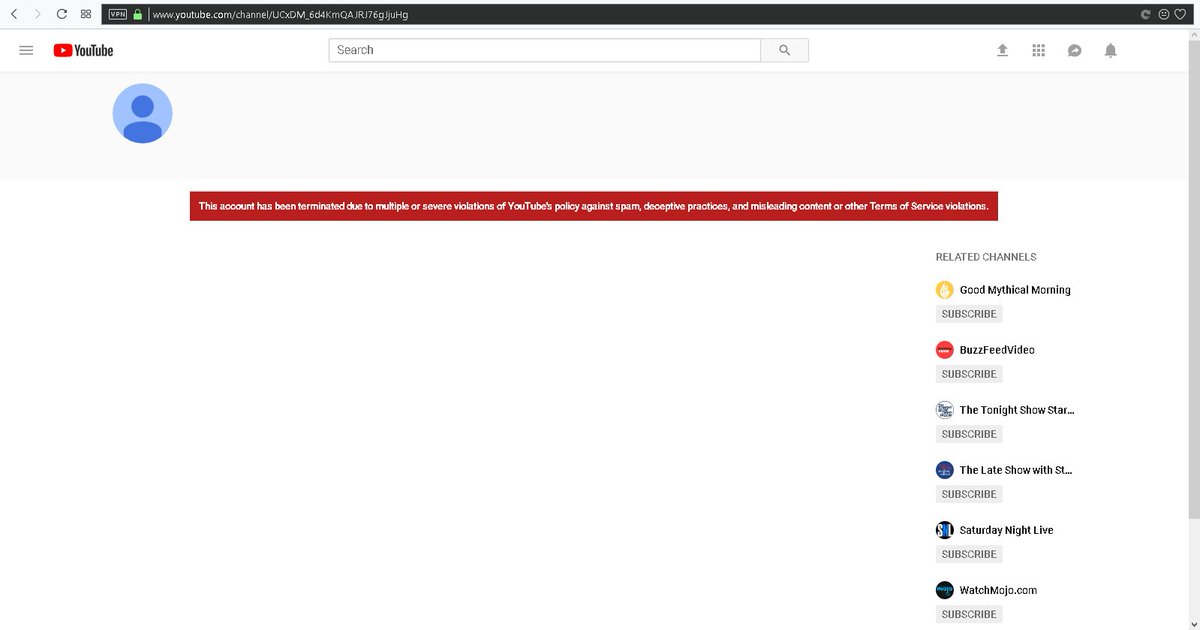The width and height of the screenshot is (1200, 630).
Task: Click the page vertical scrollbar
Action: [1193, 280]
